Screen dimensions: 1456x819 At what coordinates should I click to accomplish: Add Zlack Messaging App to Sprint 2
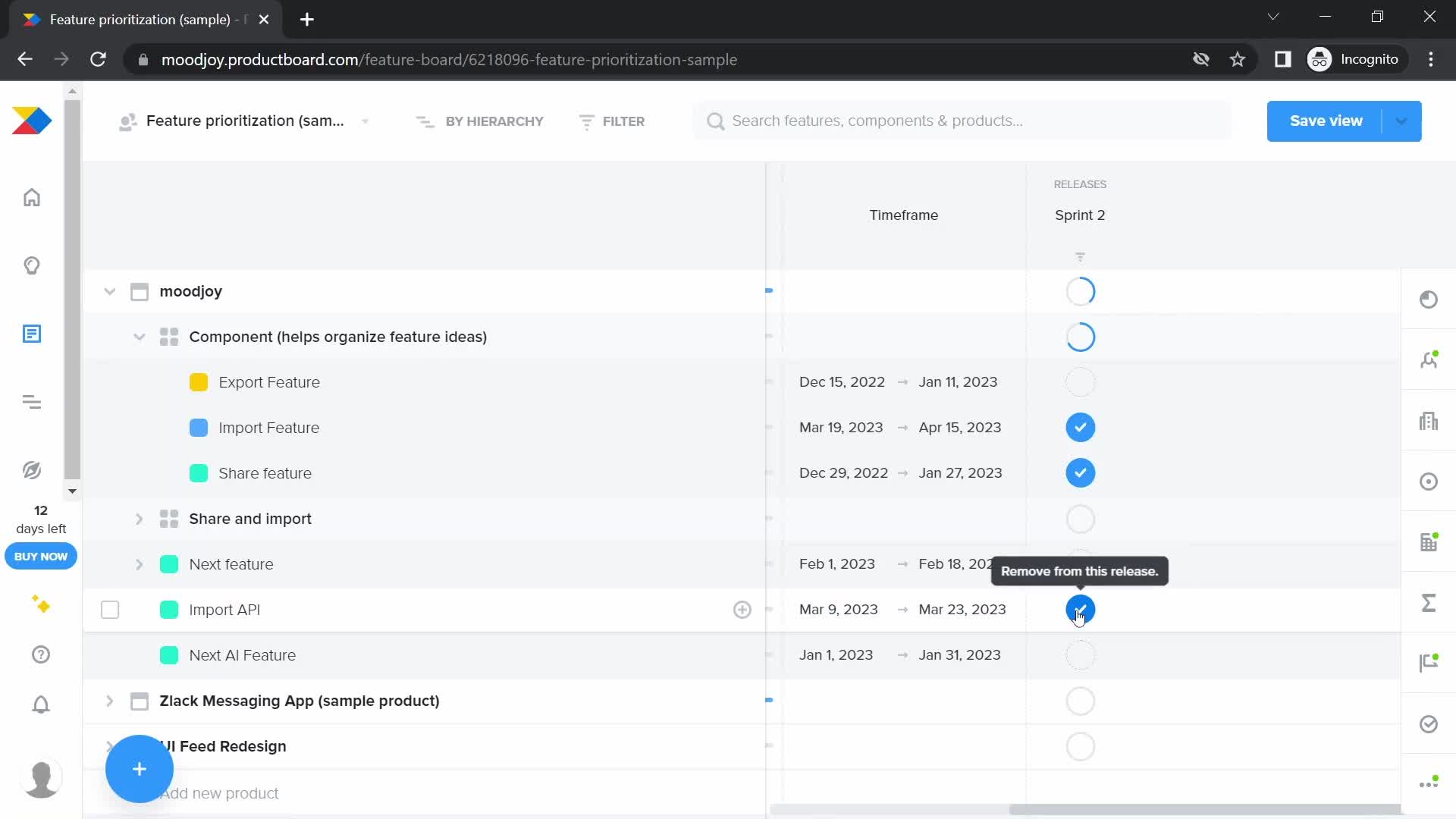[1080, 701]
